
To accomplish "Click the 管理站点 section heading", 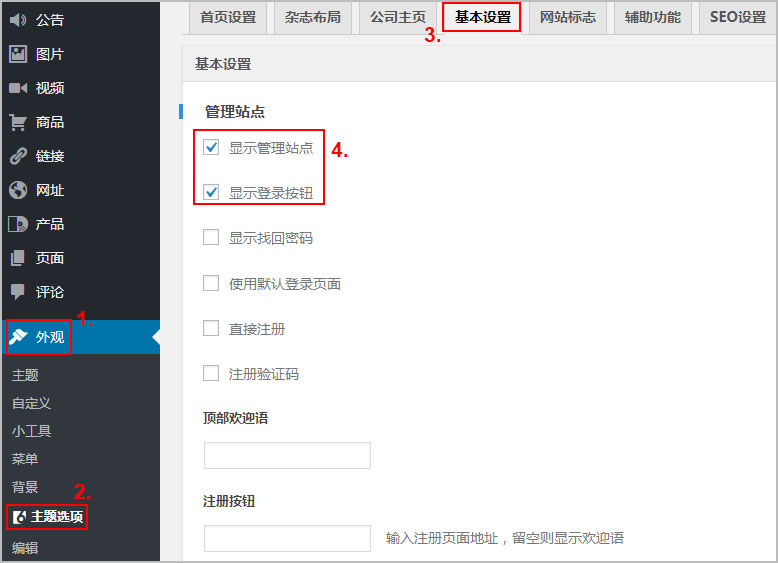I will (x=235, y=112).
